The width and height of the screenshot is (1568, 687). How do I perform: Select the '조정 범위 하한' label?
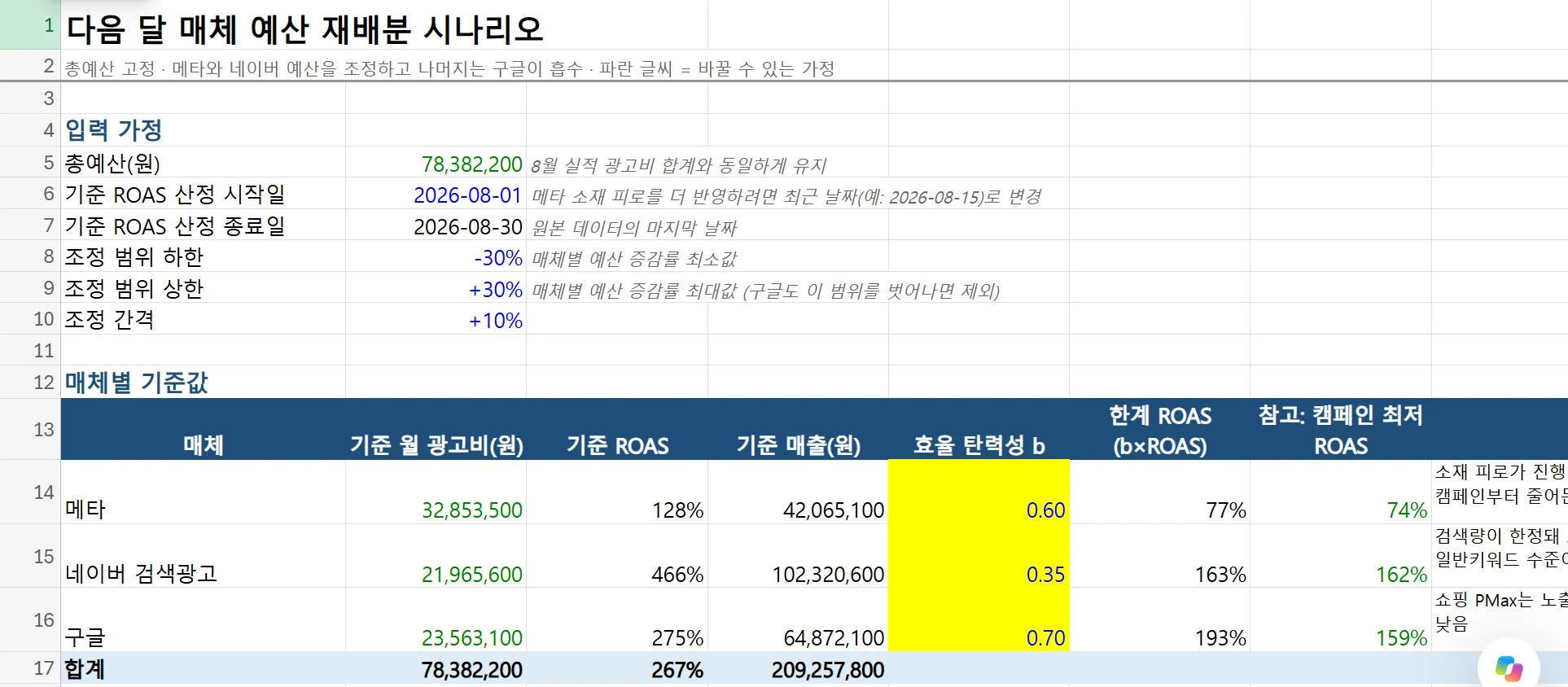pyautogui.click(x=134, y=257)
